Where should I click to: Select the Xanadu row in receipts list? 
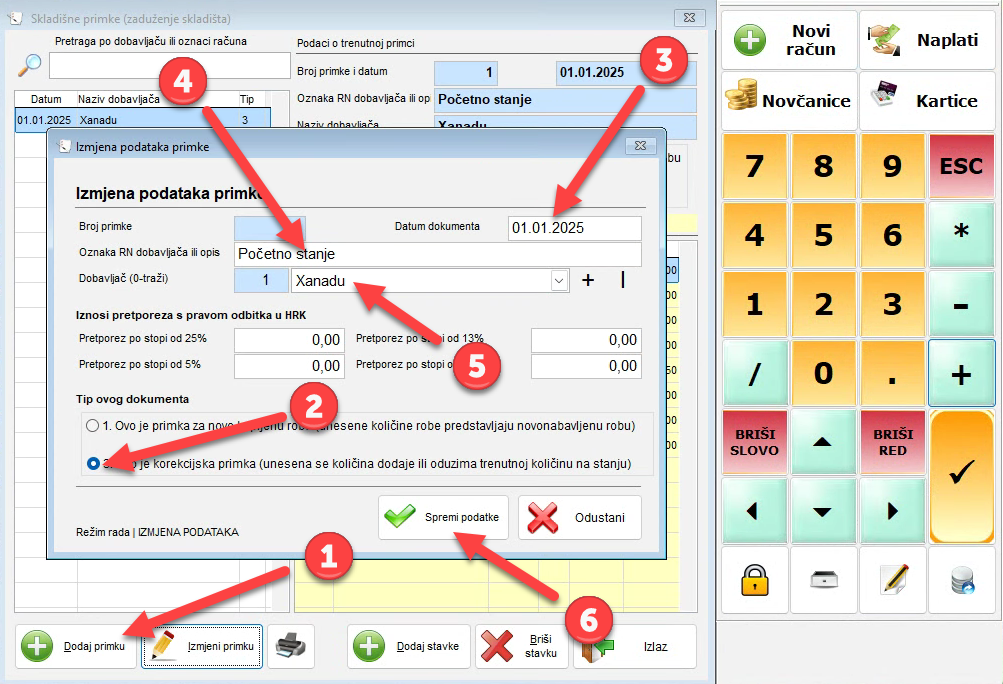[x=141, y=120]
